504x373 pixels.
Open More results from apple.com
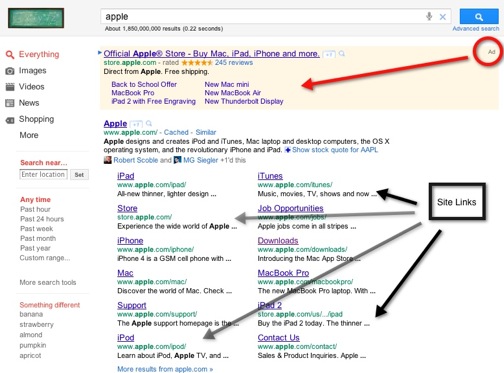click(165, 369)
